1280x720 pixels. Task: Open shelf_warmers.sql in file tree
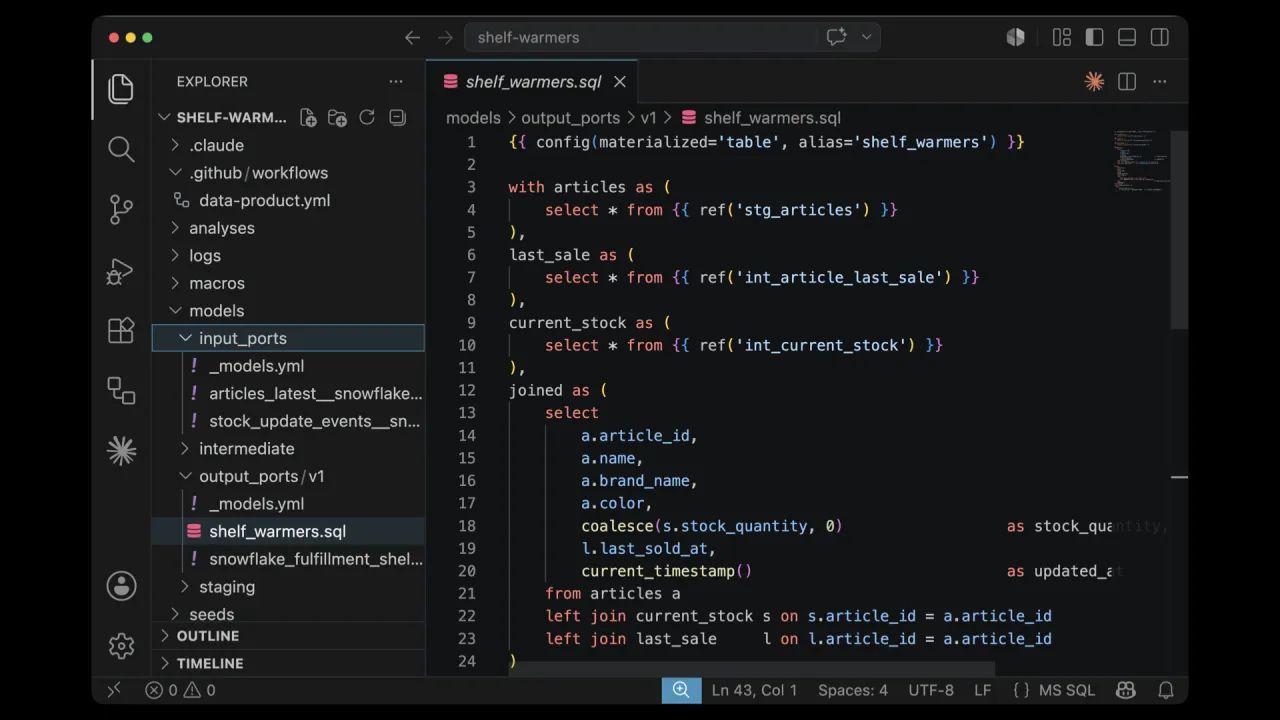point(288,532)
